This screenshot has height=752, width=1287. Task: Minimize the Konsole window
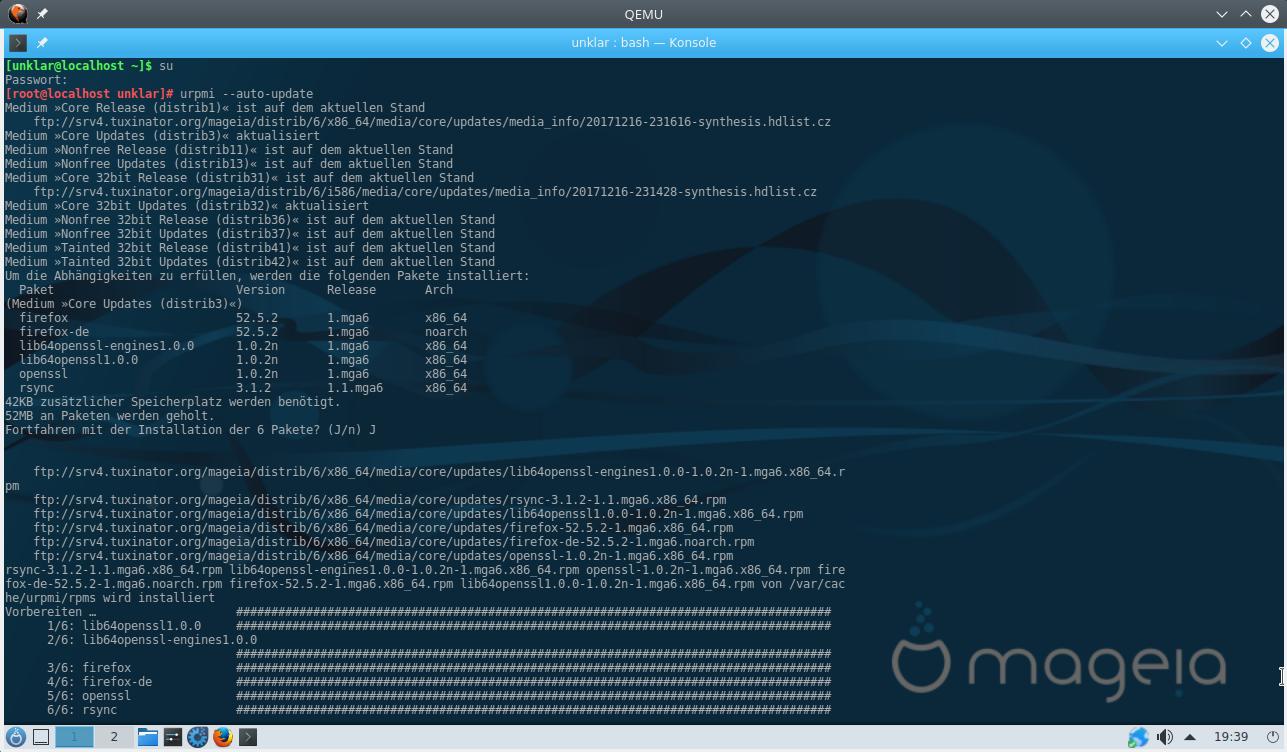[x=1222, y=43]
